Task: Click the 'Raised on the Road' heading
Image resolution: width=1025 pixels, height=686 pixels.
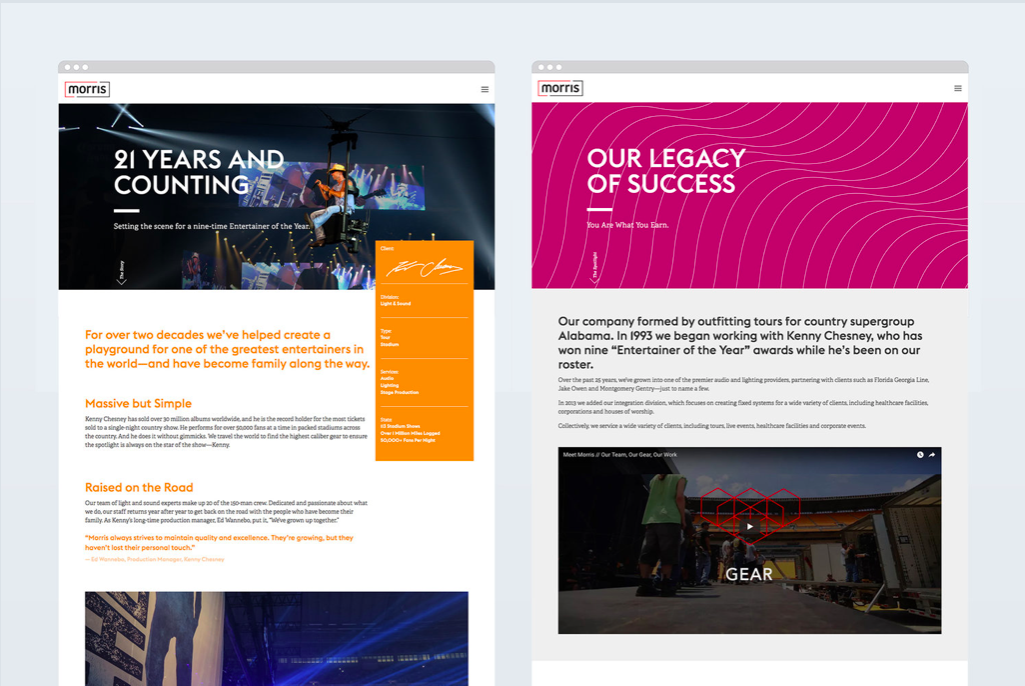Action: [139, 487]
